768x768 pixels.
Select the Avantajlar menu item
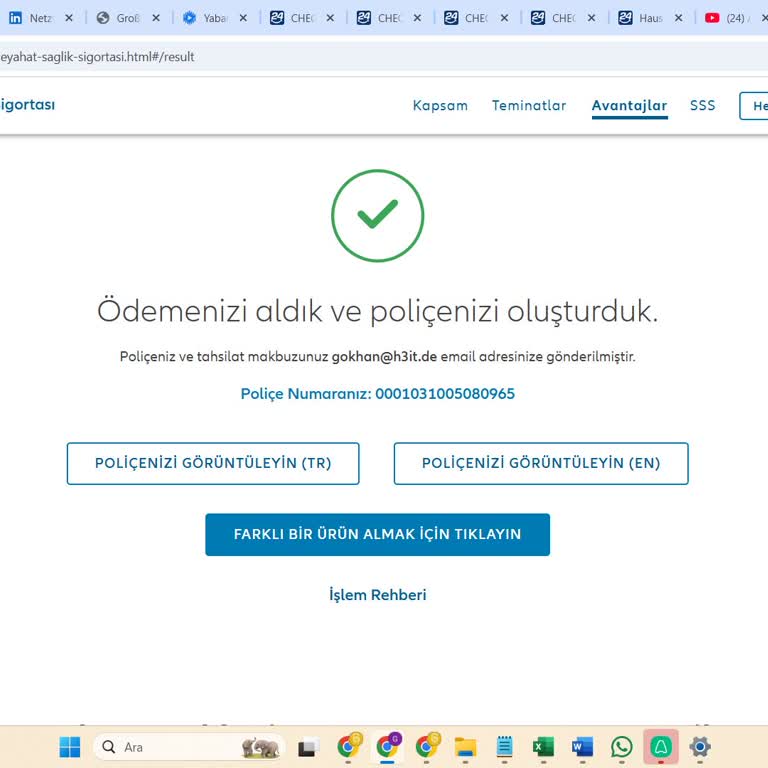[629, 106]
